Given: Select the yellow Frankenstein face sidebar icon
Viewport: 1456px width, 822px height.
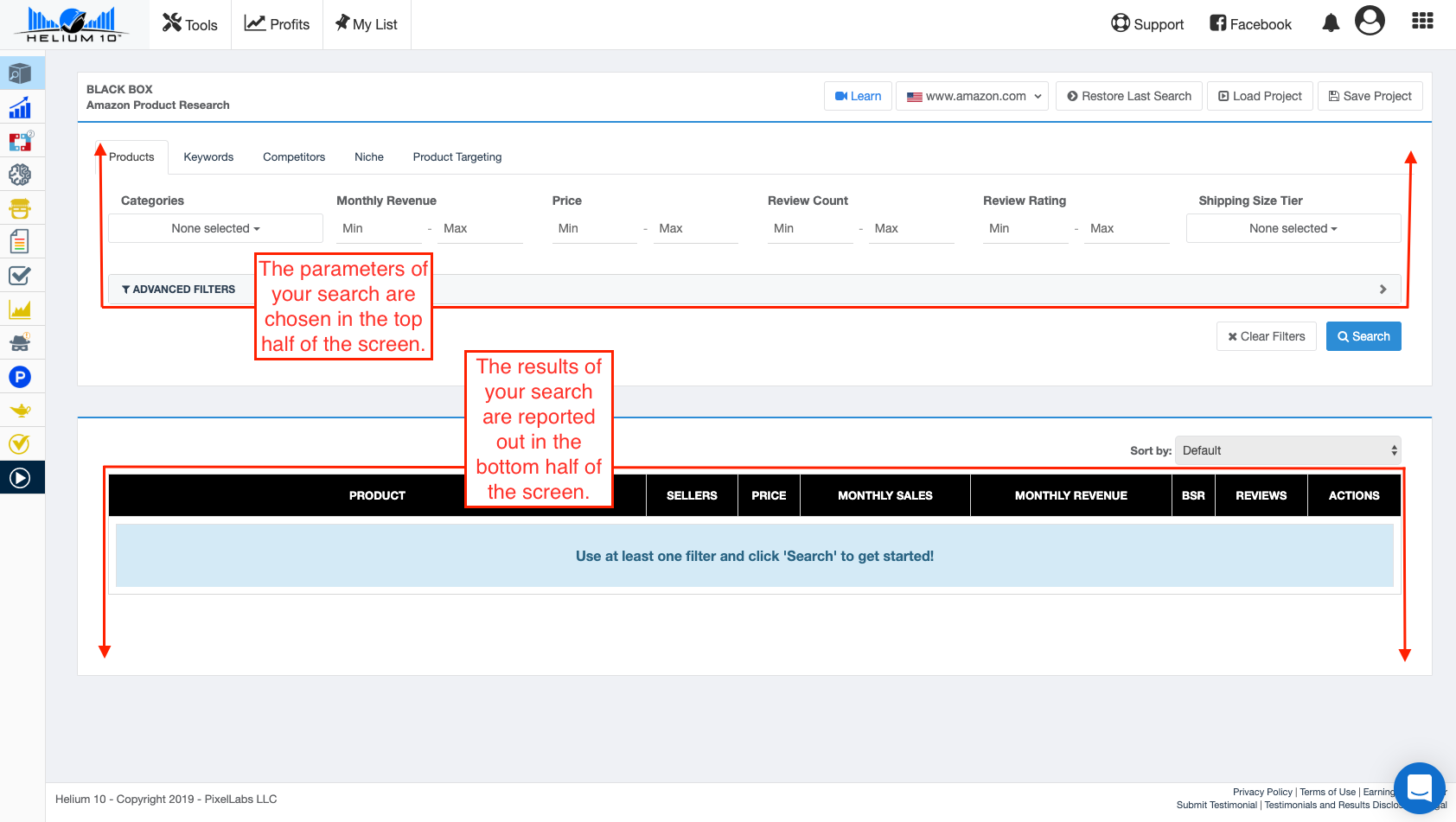Looking at the screenshot, I should (x=20, y=208).
